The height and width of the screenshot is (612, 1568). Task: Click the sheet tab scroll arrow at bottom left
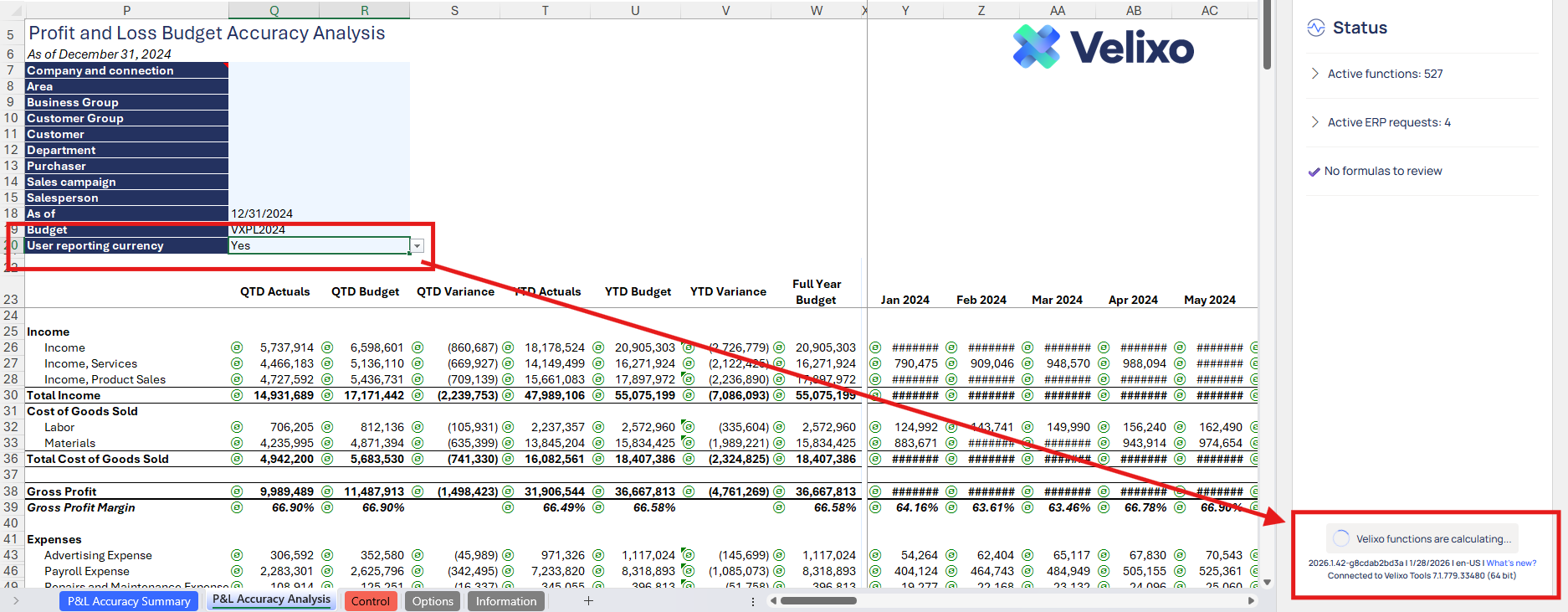click(x=15, y=600)
